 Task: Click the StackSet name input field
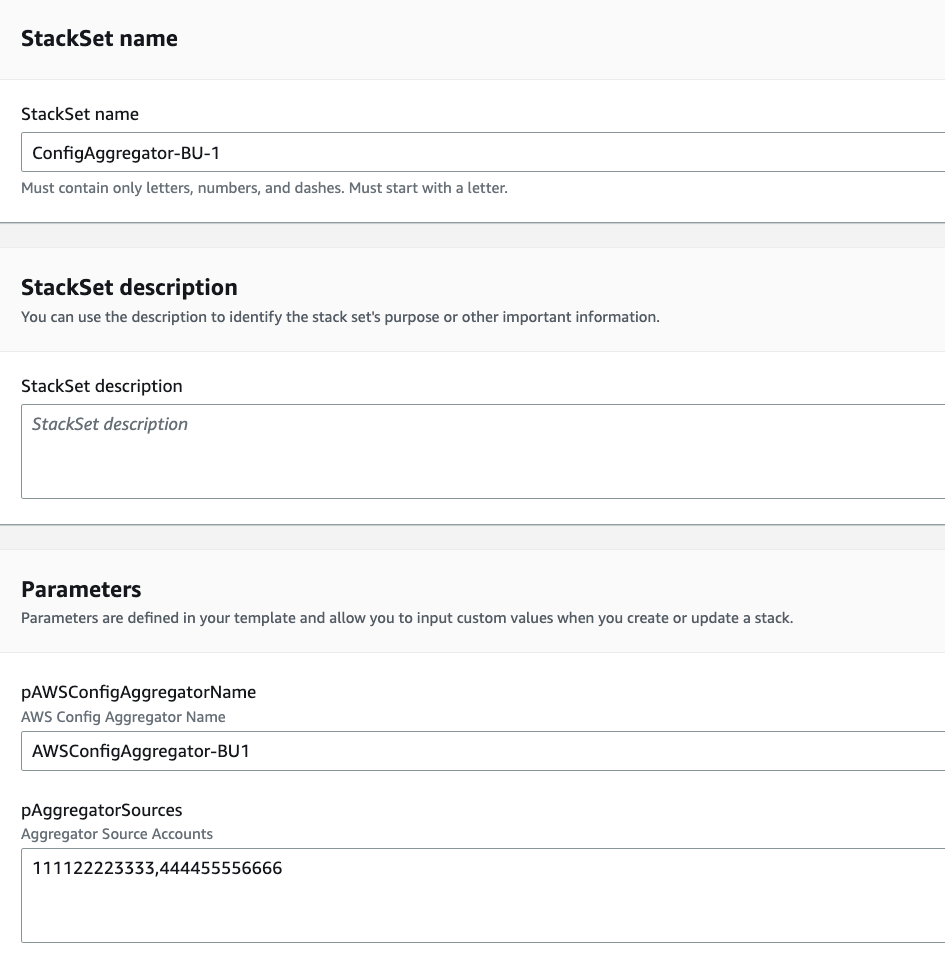(x=400, y=152)
